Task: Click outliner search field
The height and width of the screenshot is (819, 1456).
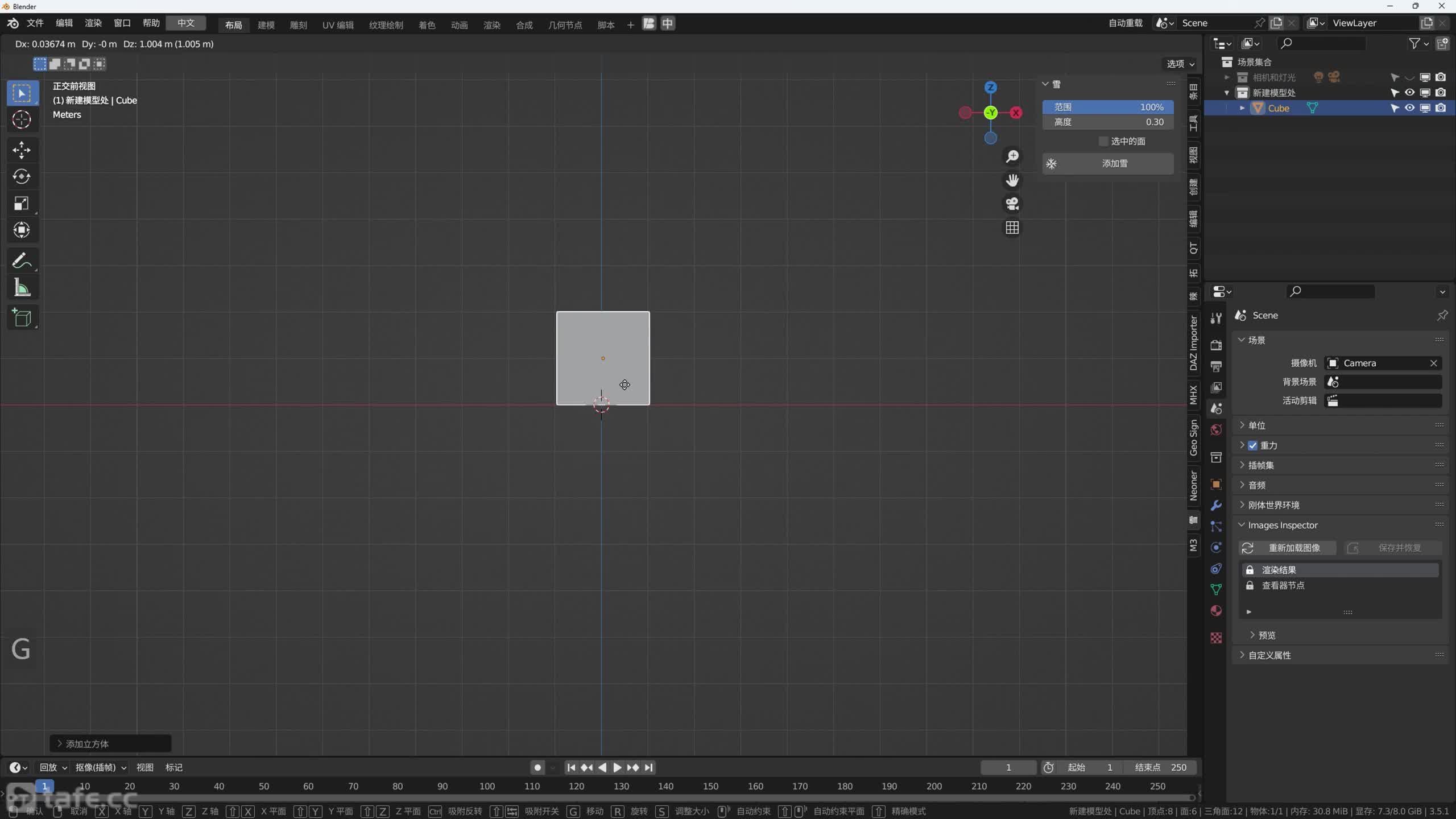Action: [x=1321, y=43]
